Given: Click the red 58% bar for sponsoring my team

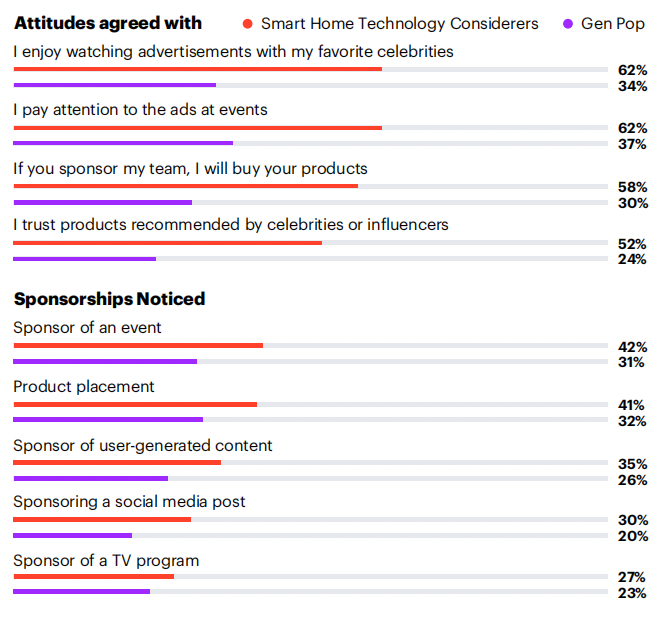Looking at the screenshot, I should coord(186,186).
